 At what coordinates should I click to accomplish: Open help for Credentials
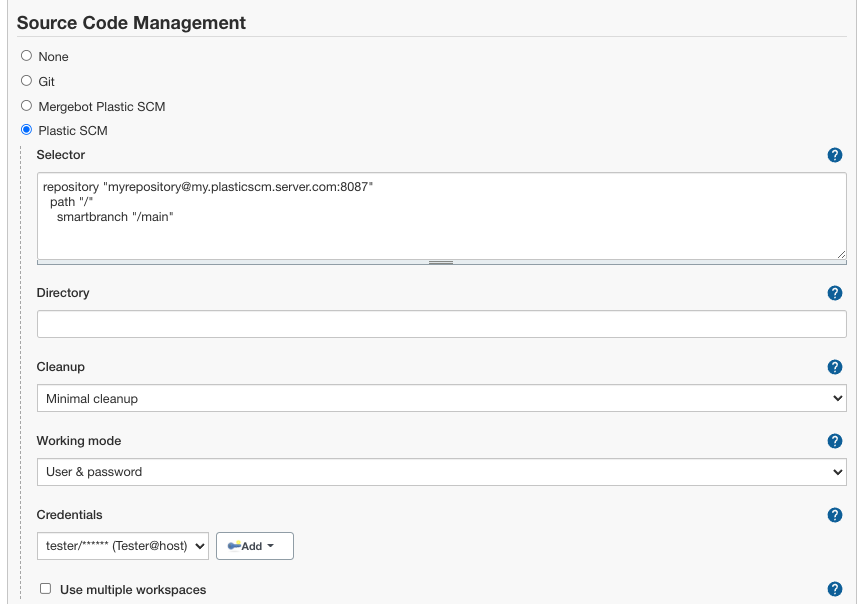[834, 515]
